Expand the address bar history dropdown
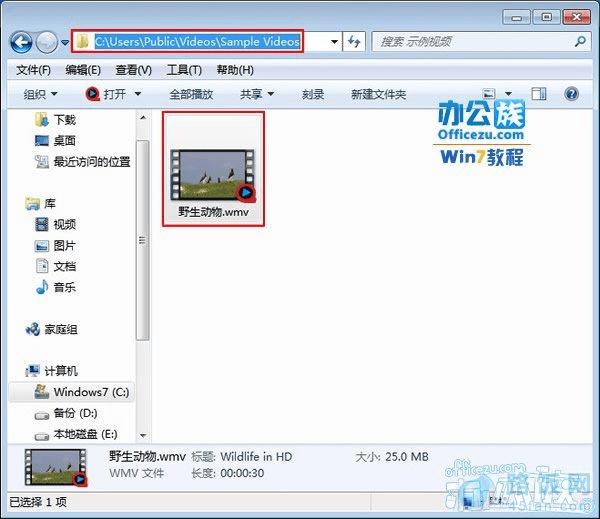Image resolution: width=600 pixels, height=519 pixels. pos(334,42)
